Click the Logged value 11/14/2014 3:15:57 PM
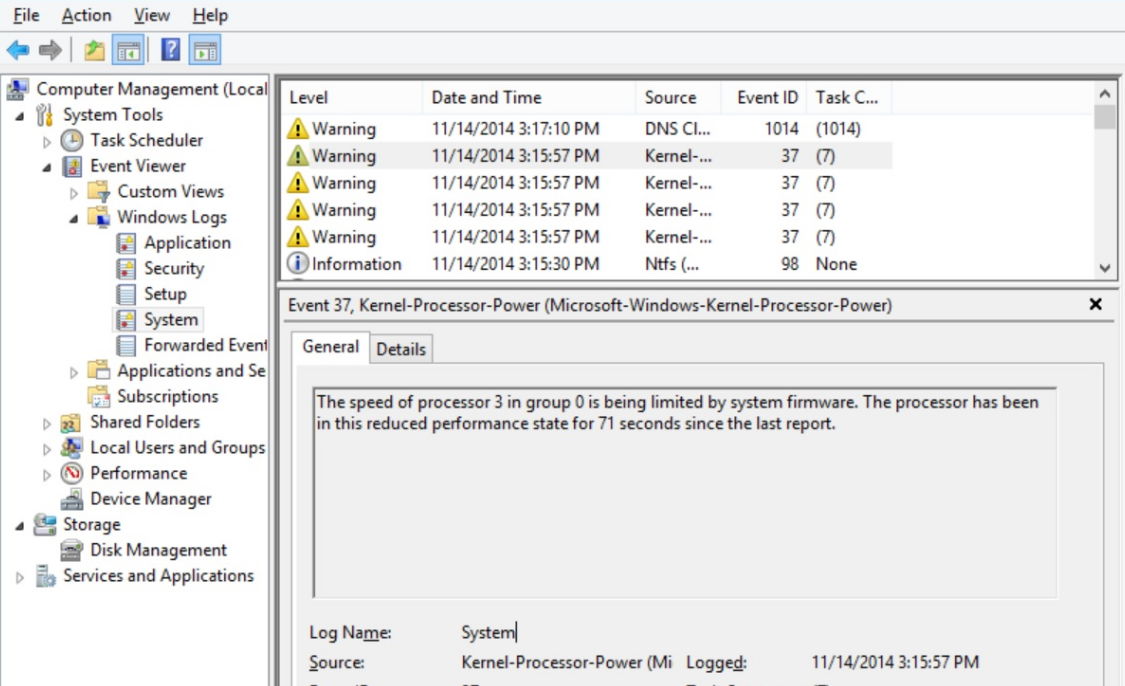The width and height of the screenshot is (1125, 686). click(x=895, y=662)
